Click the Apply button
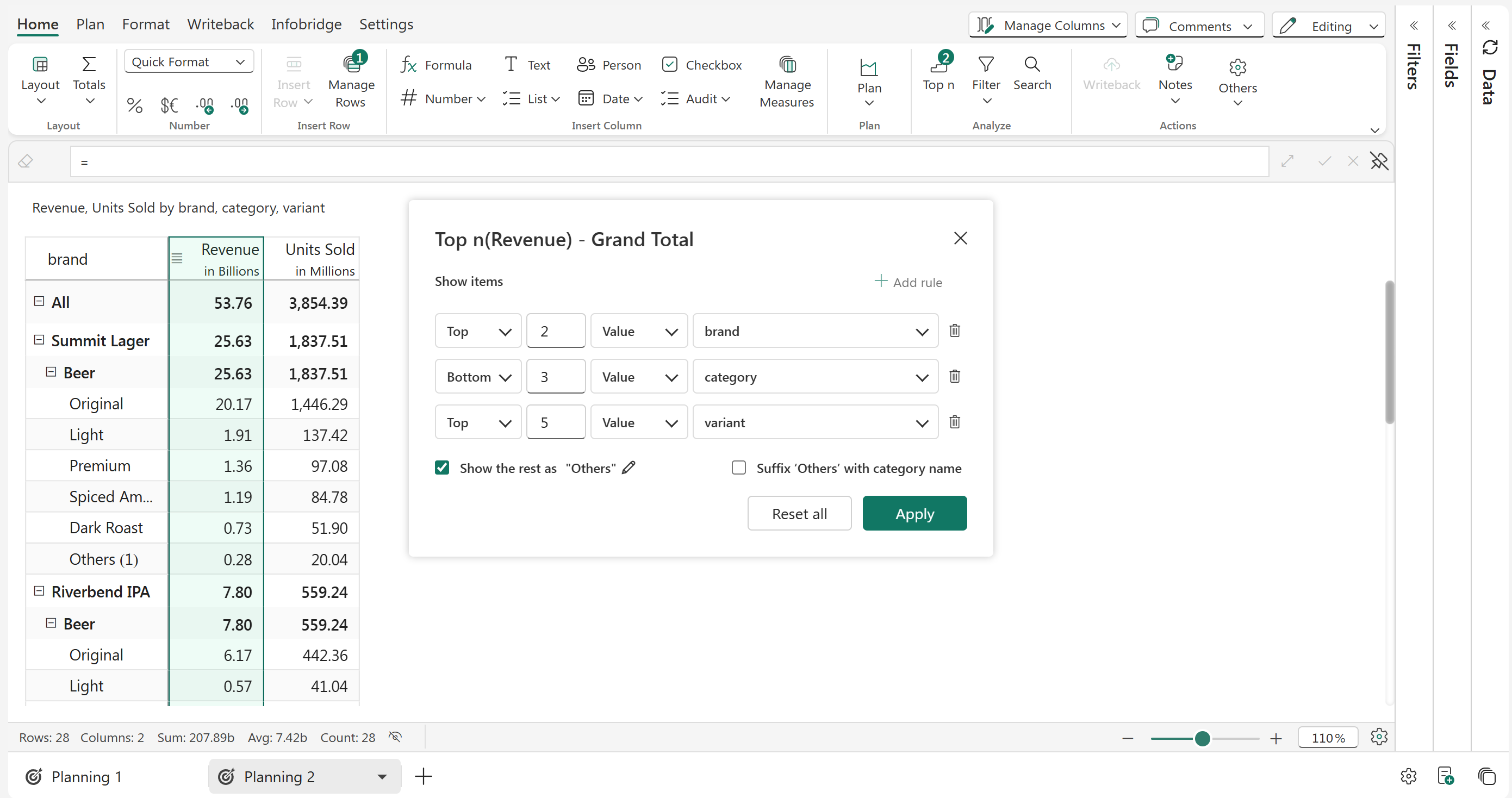 coord(914,513)
